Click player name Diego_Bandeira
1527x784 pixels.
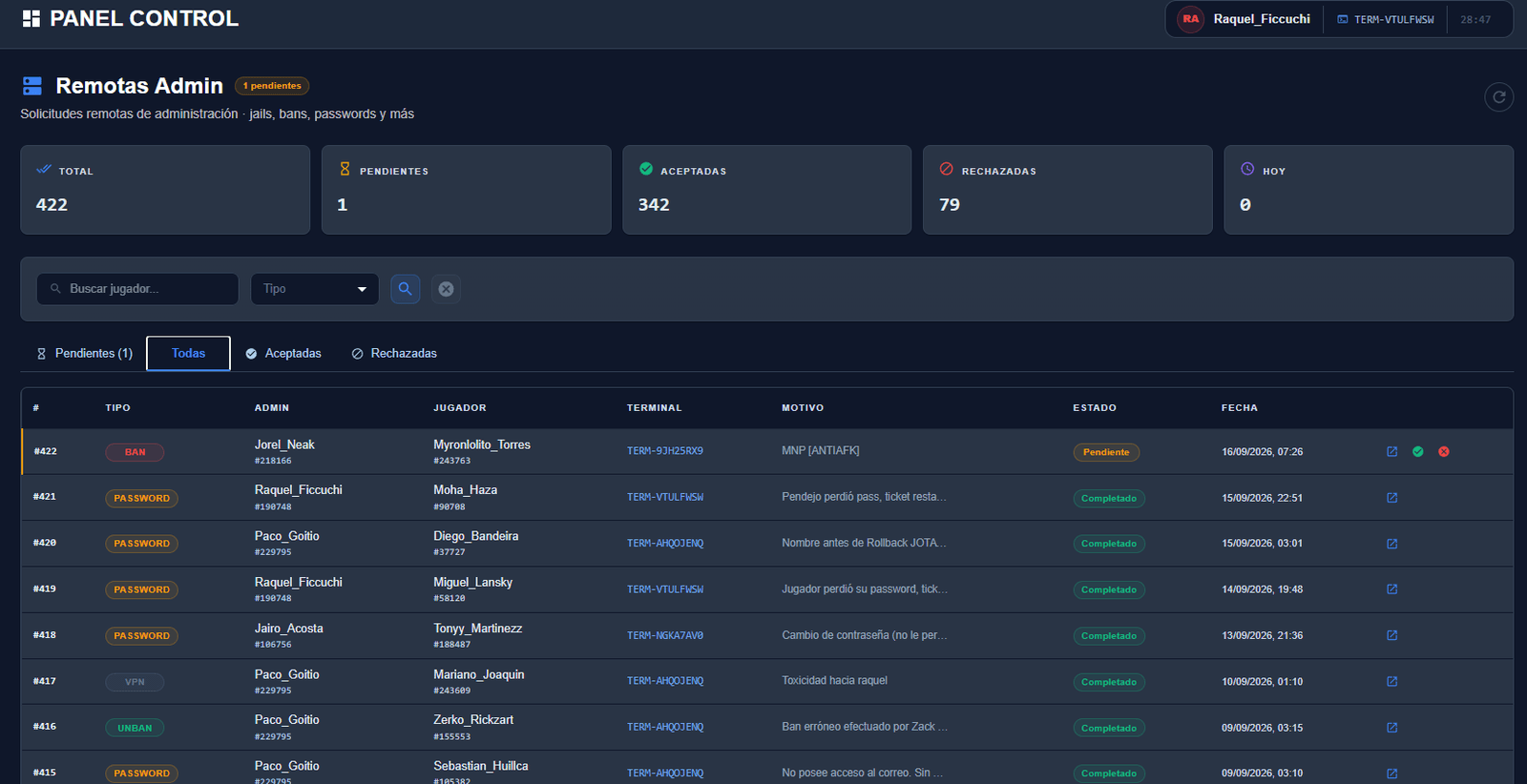click(476, 536)
